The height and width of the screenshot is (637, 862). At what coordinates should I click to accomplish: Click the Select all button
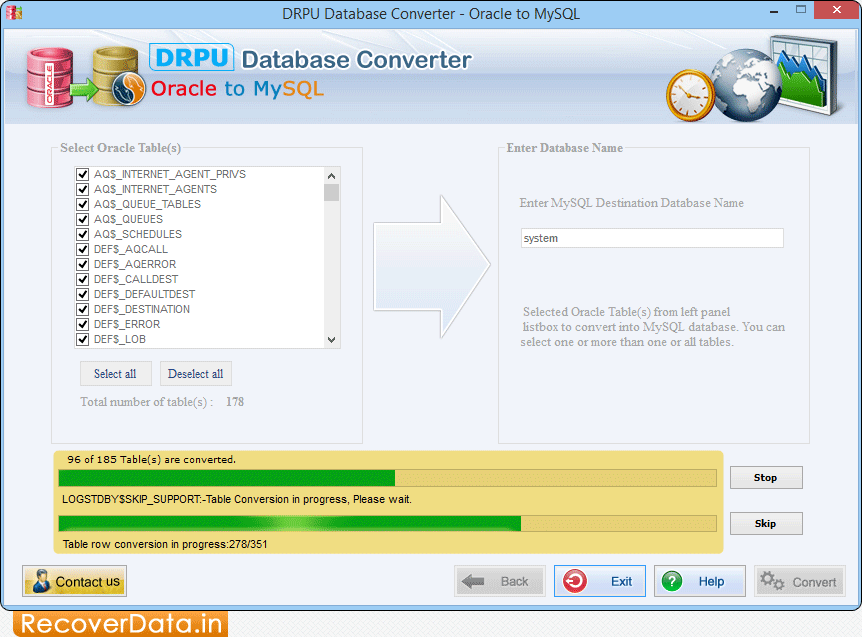point(115,374)
